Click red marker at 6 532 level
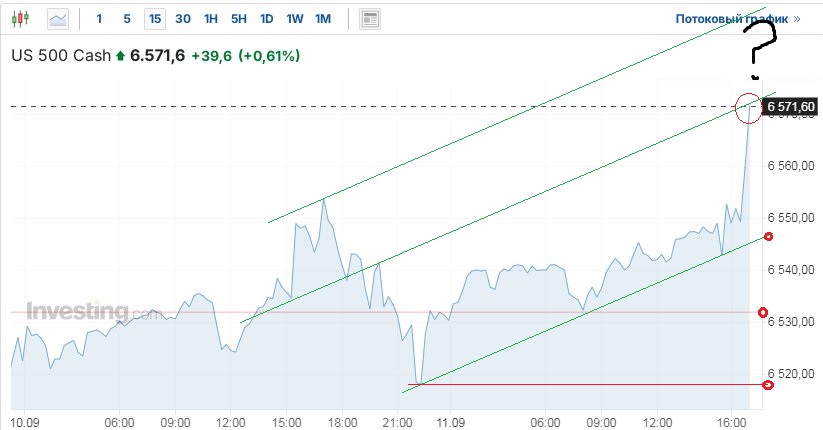This screenshot has height=430, width=823. [764, 312]
